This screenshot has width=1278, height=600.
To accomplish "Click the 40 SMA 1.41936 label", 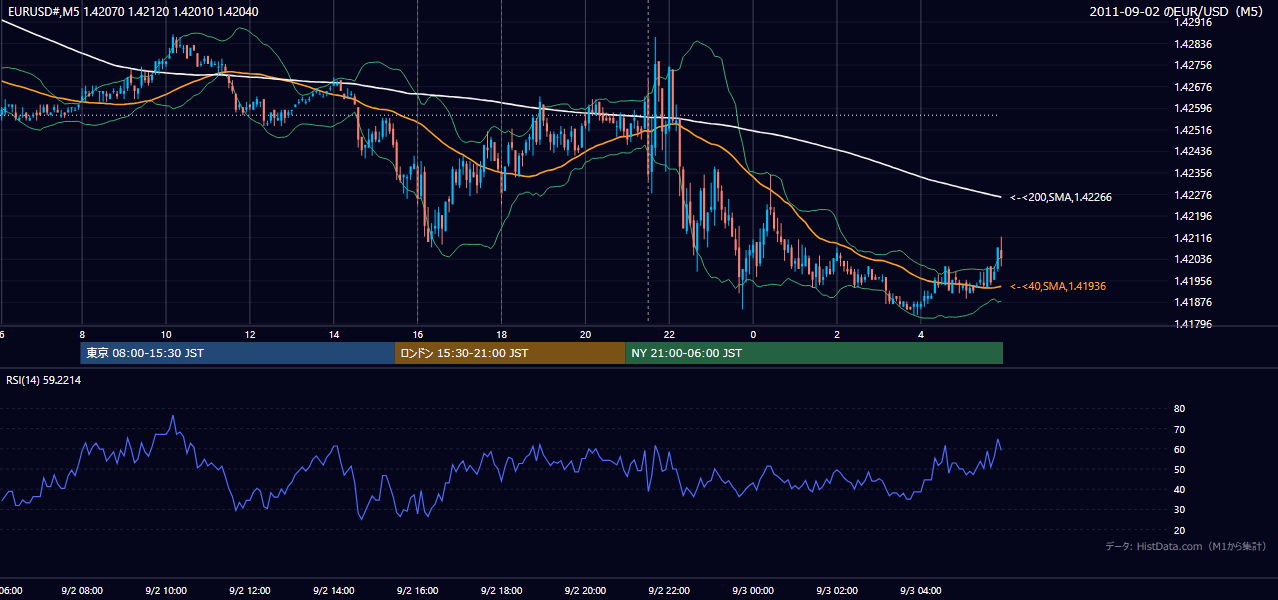I will pyautogui.click(x=1057, y=286).
